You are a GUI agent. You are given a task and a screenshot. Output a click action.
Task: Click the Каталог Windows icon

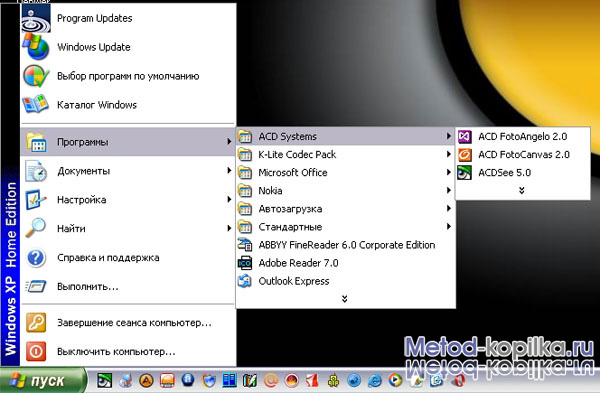[x=36, y=104]
